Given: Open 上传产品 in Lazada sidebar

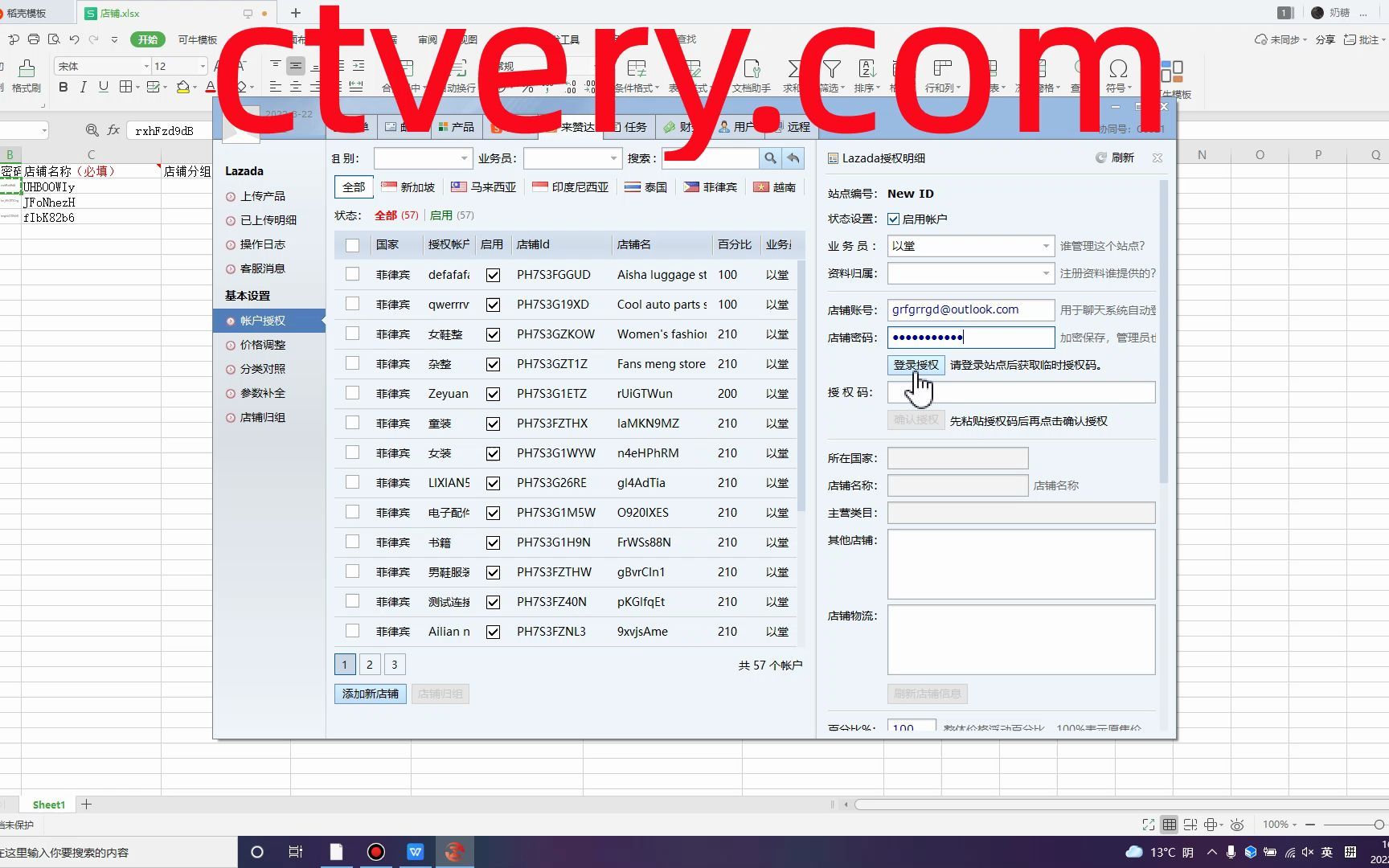Looking at the screenshot, I should (262, 196).
